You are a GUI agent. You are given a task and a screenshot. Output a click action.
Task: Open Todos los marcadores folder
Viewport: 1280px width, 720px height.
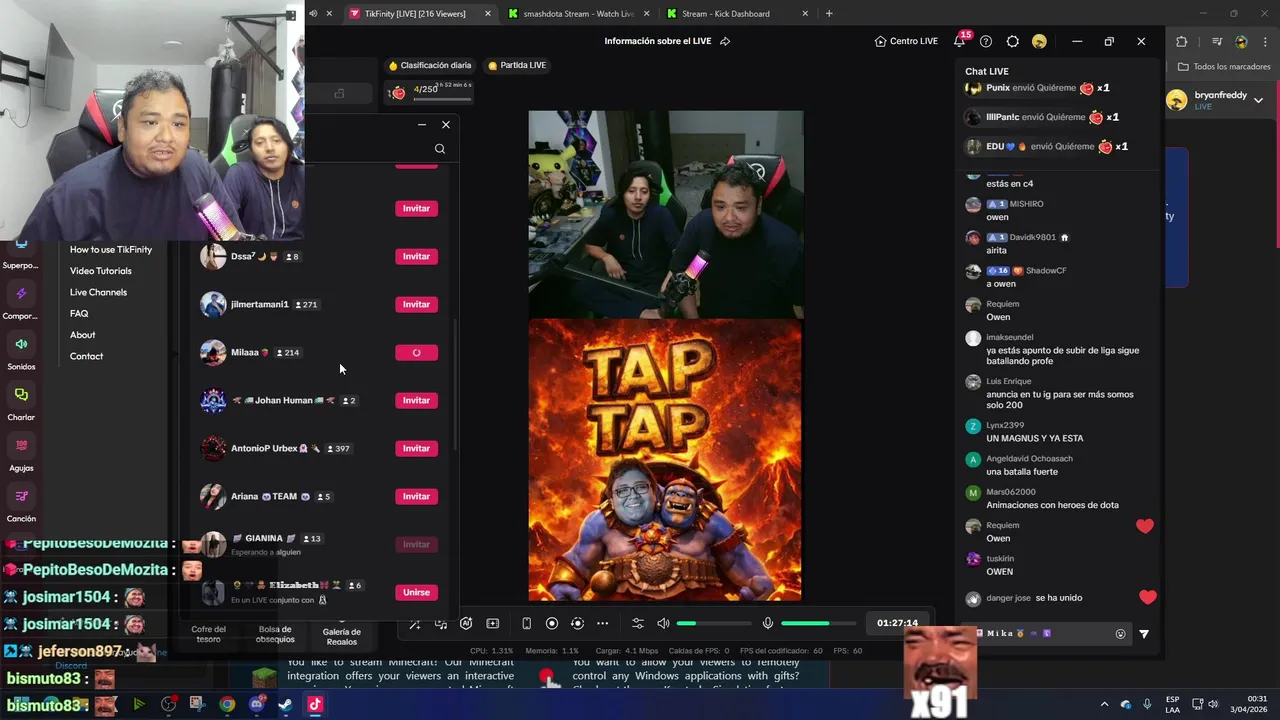1225,67
